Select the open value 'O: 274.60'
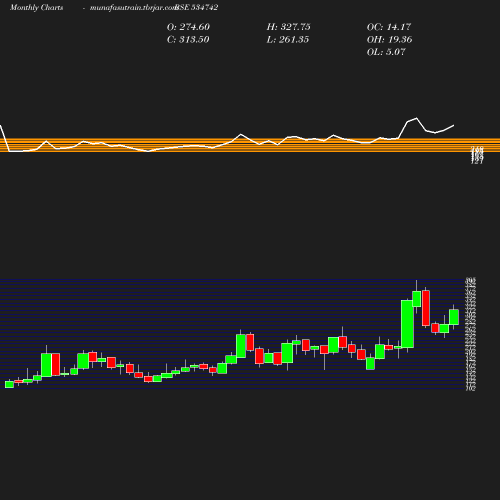The height and width of the screenshot is (500, 500). pos(188,27)
